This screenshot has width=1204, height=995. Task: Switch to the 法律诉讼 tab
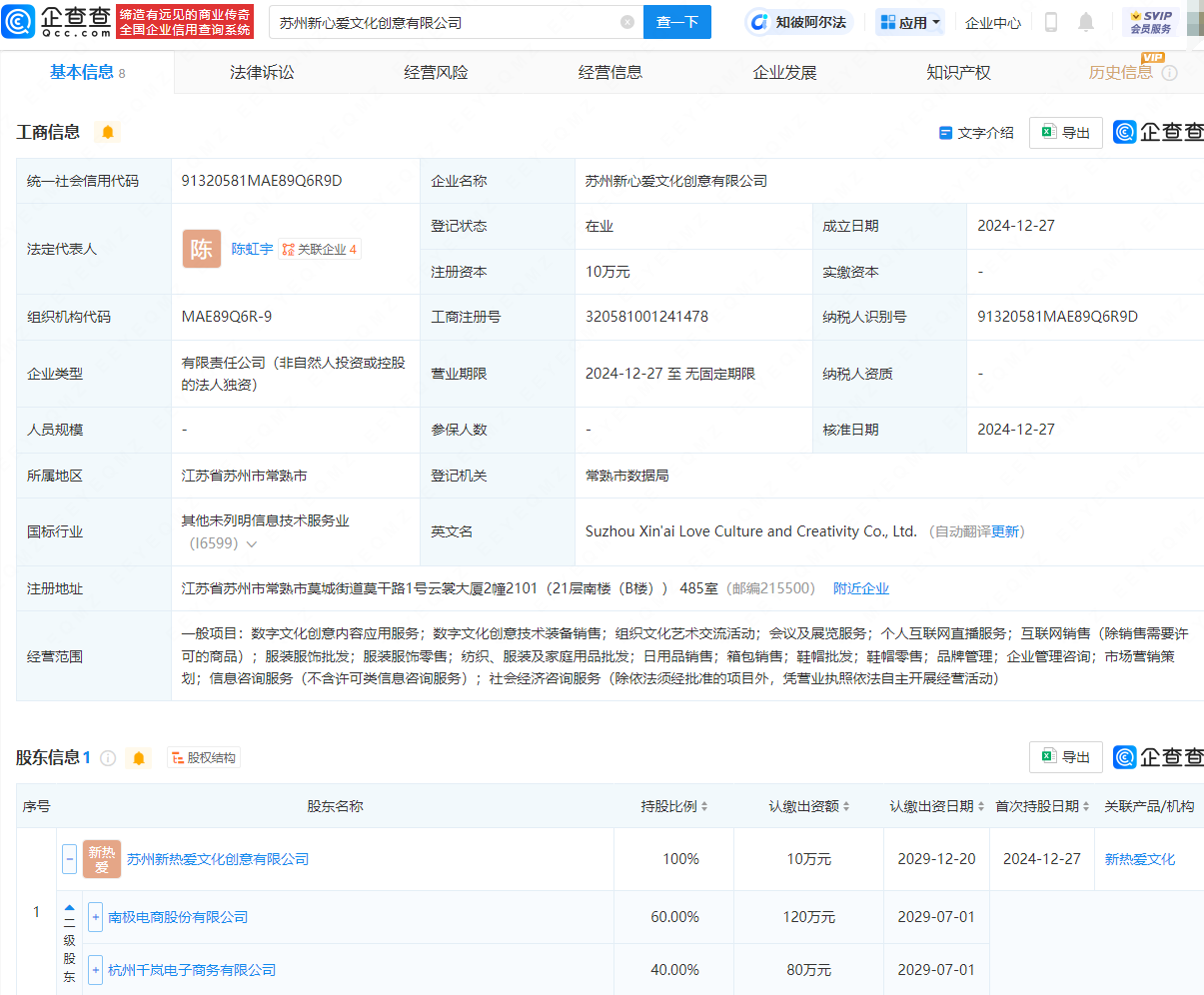pyautogui.click(x=262, y=72)
